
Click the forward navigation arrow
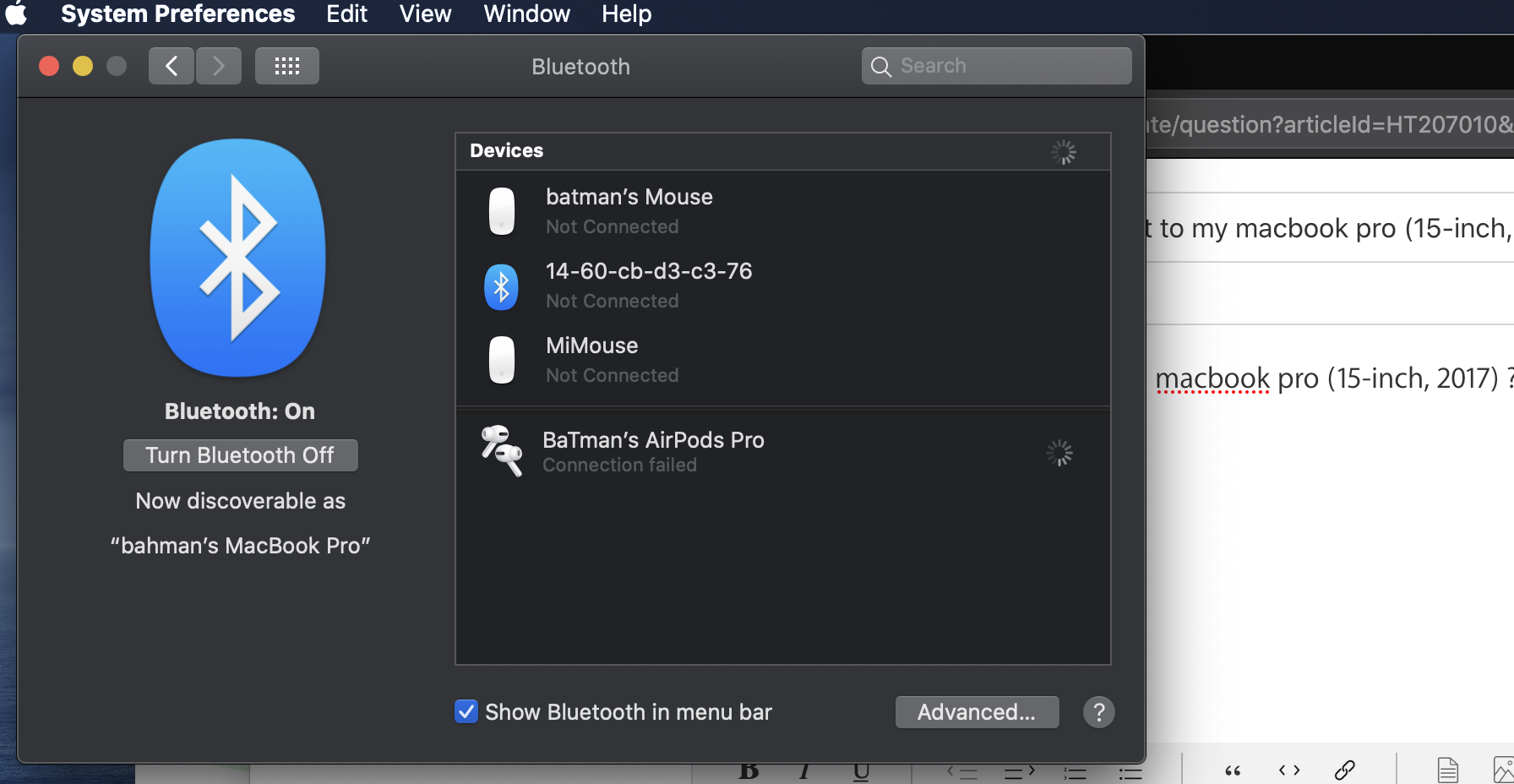click(219, 66)
